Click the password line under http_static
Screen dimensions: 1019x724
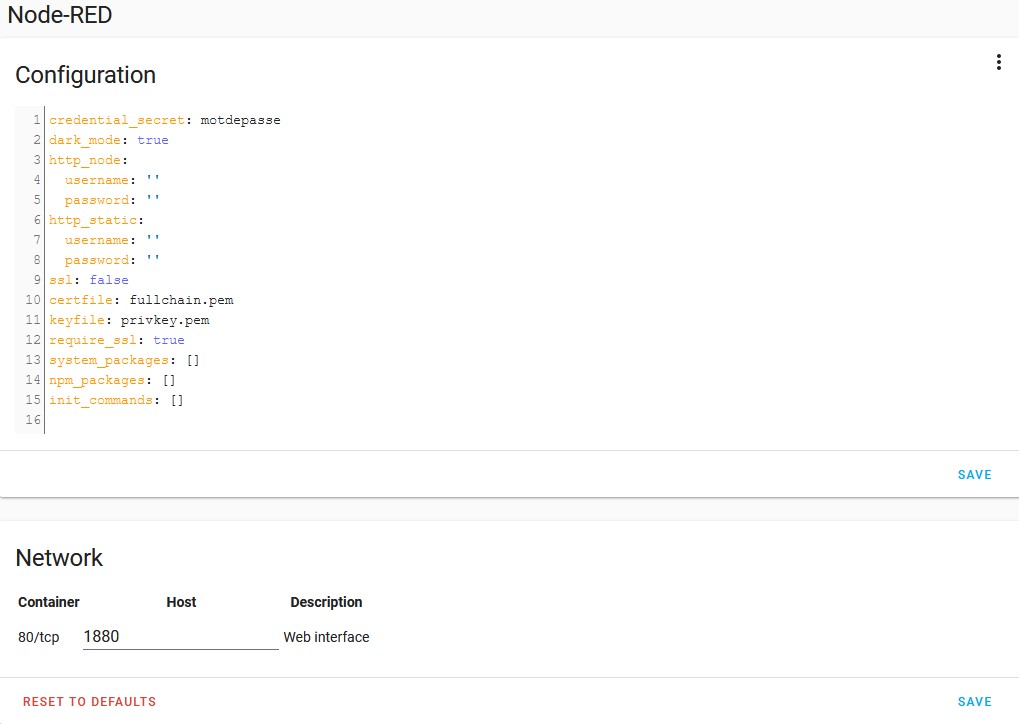(x=112, y=261)
